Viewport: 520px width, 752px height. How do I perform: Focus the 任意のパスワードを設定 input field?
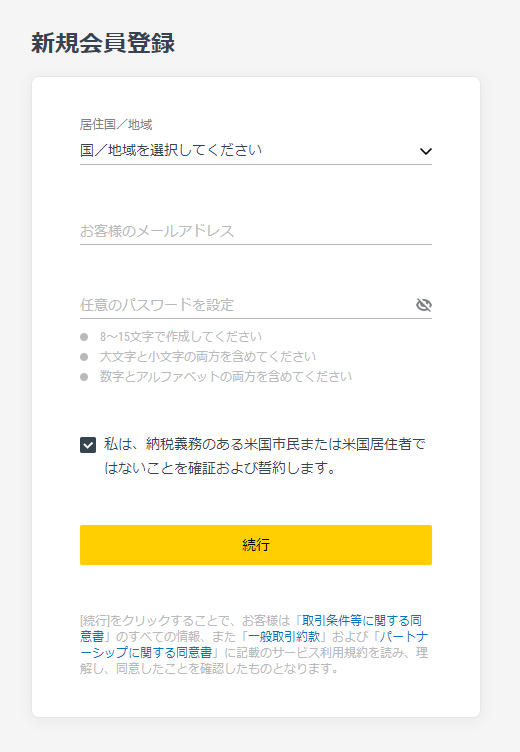(246, 305)
